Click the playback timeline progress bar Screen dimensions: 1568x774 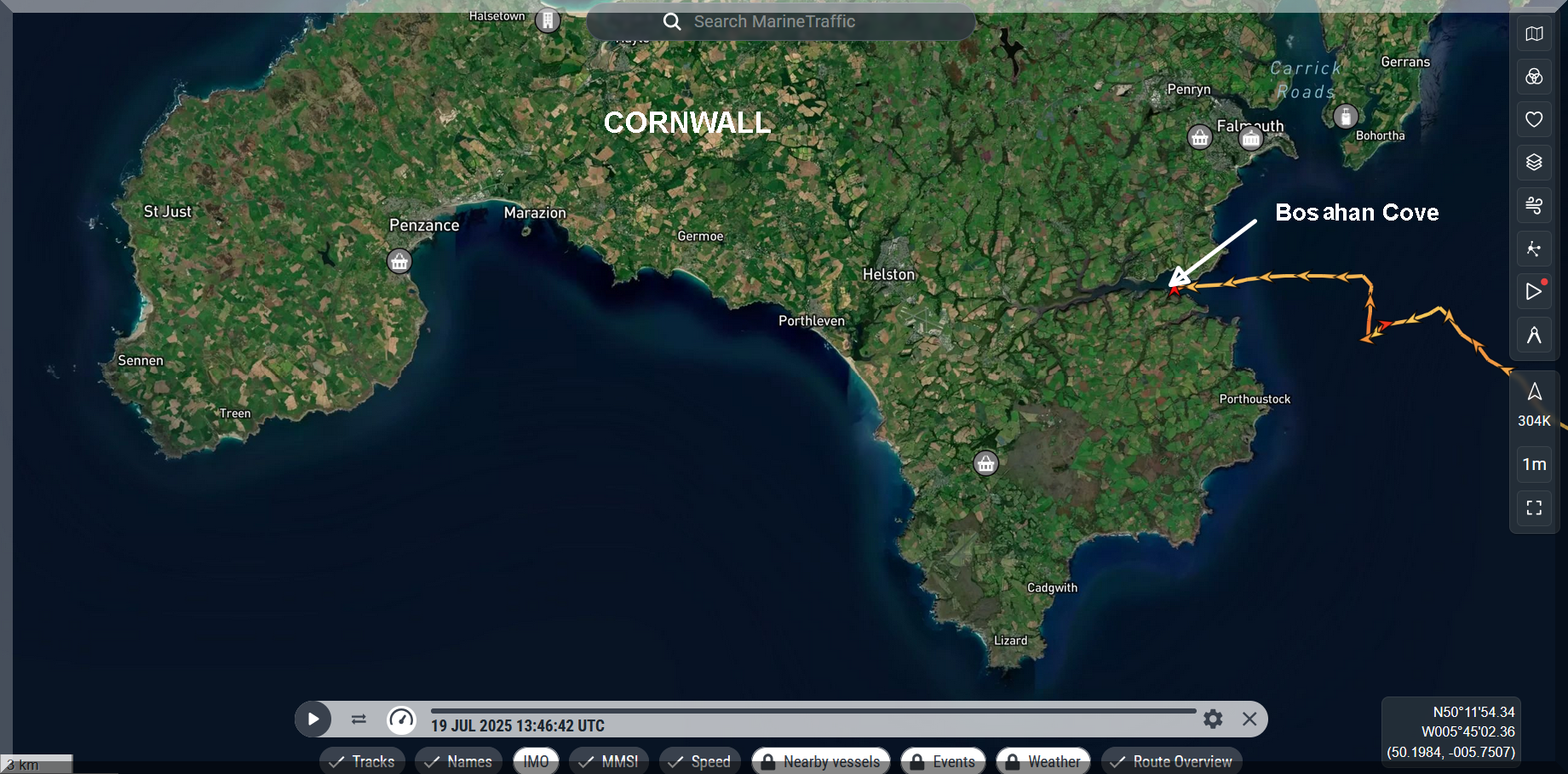[813, 710]
